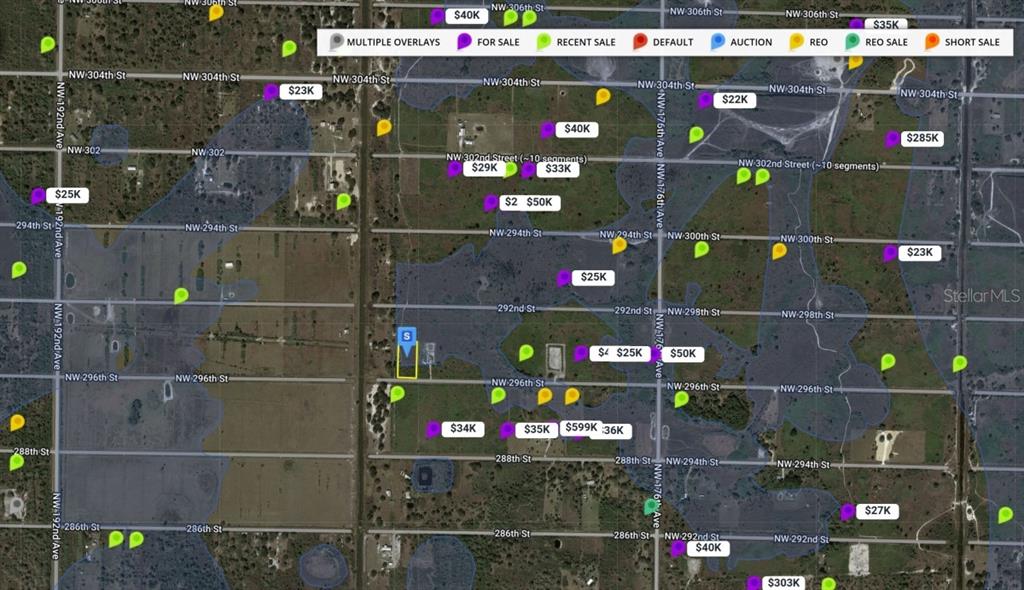Image resolution: width=1024 pixels, height=590 pixels.
Task: Click the yellow-outlined subject parcel
Action: pos(407,367)
